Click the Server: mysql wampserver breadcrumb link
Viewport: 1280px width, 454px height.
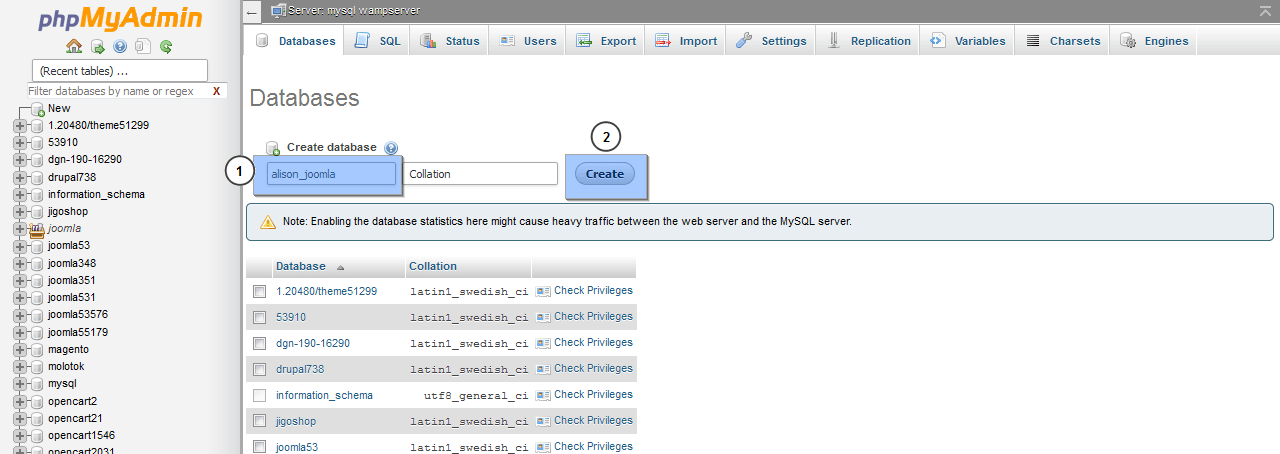[x=353, y=10]
